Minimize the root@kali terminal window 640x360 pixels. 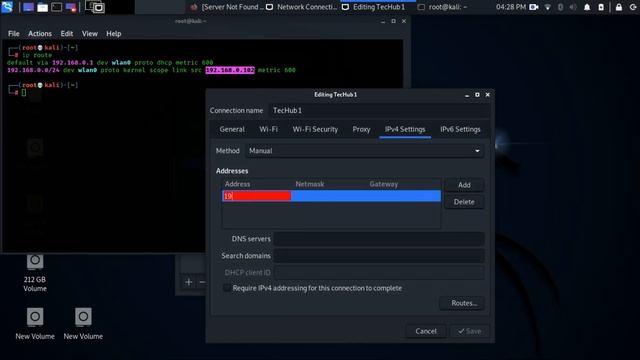383,22
